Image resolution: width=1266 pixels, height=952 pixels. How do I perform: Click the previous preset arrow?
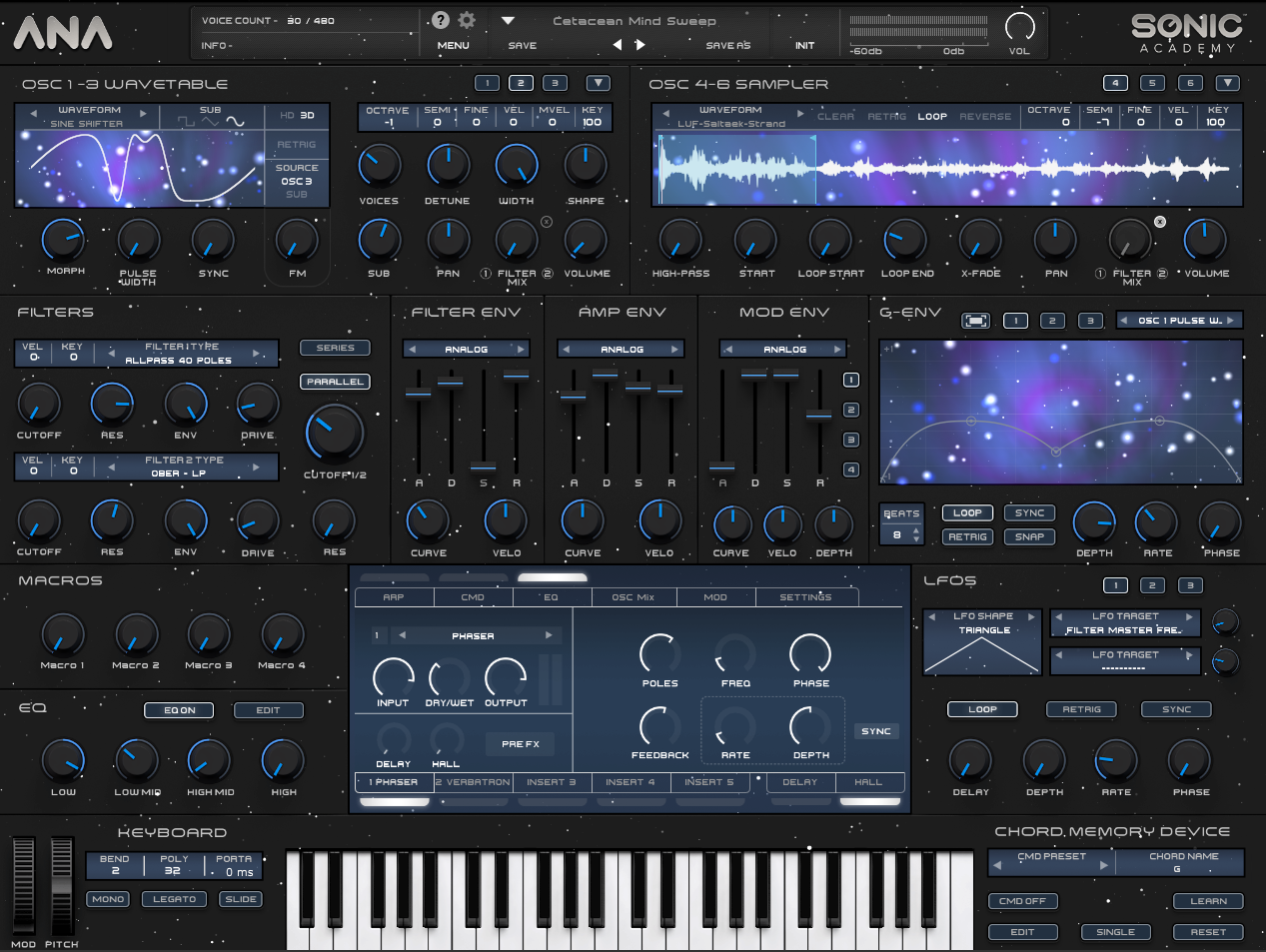pos(618,44)
